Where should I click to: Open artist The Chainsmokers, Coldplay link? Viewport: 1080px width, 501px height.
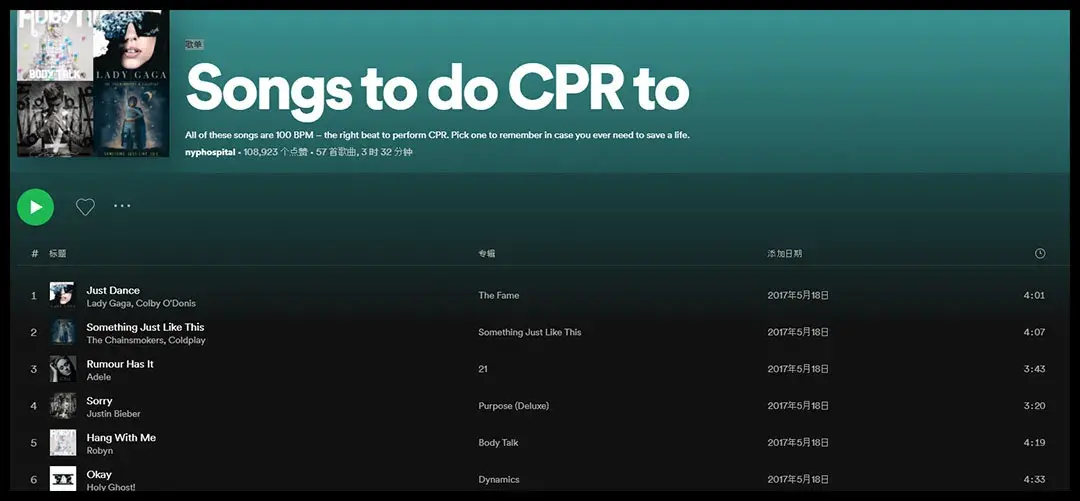click(146, 340)
